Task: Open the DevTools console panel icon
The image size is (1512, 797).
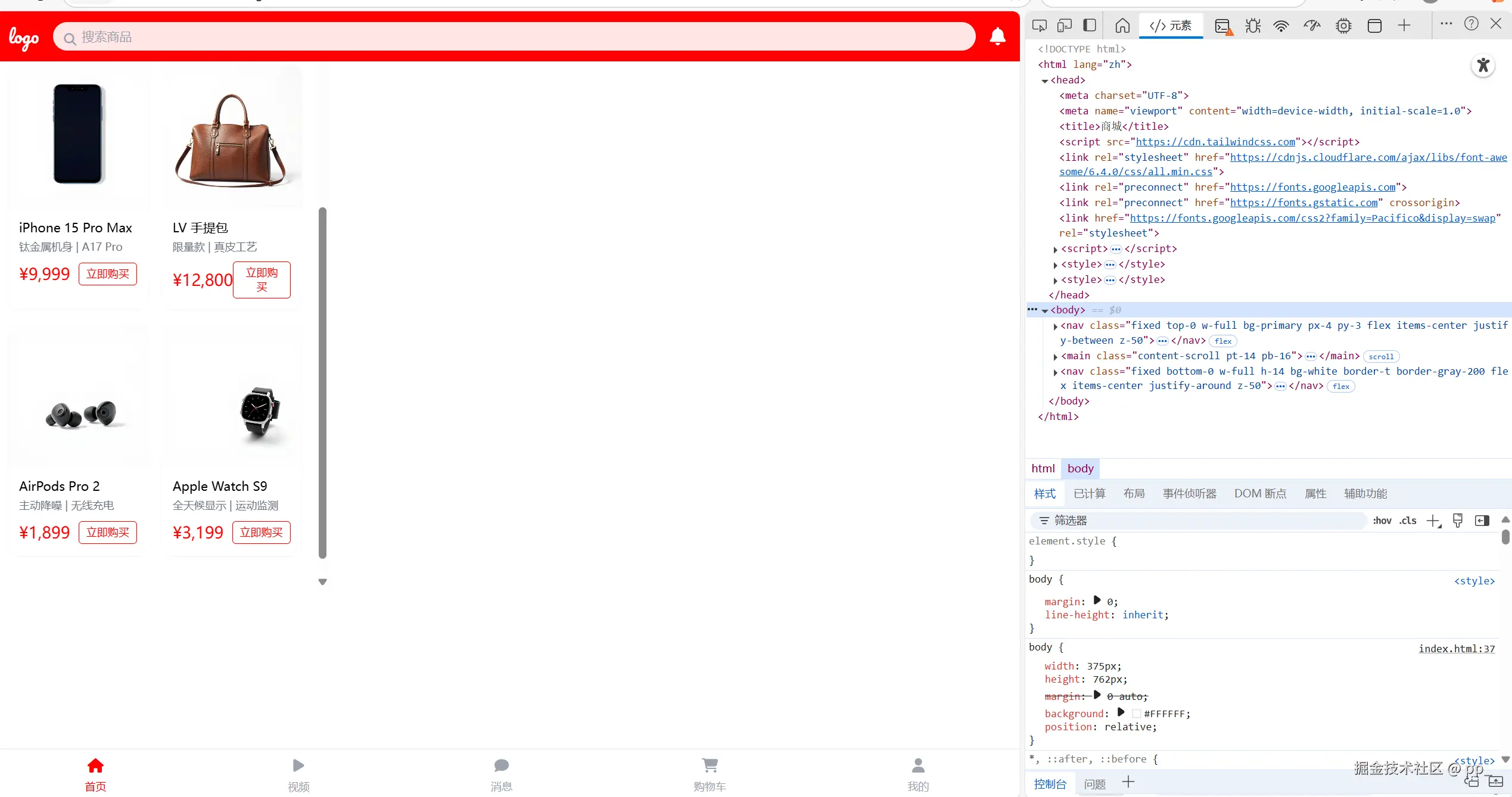Action: point(1222,26)
